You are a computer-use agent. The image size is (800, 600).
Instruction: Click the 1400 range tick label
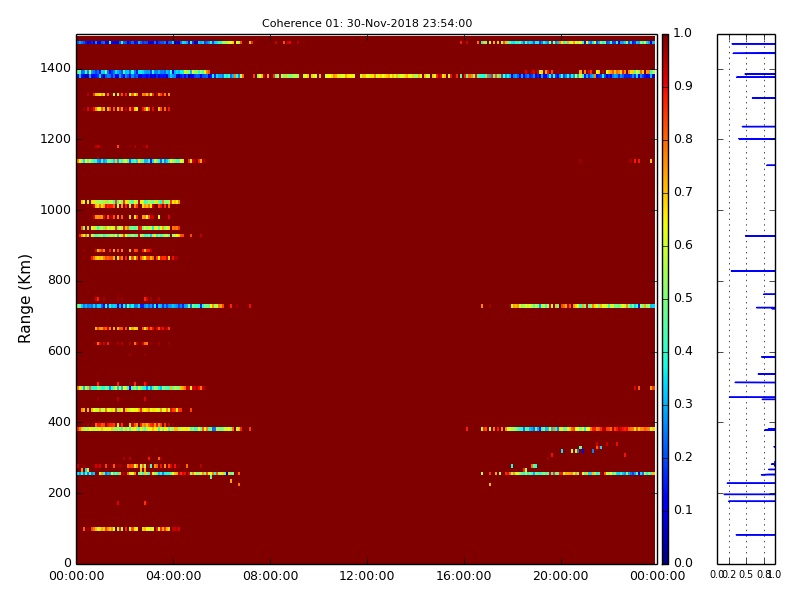[56, 68]
